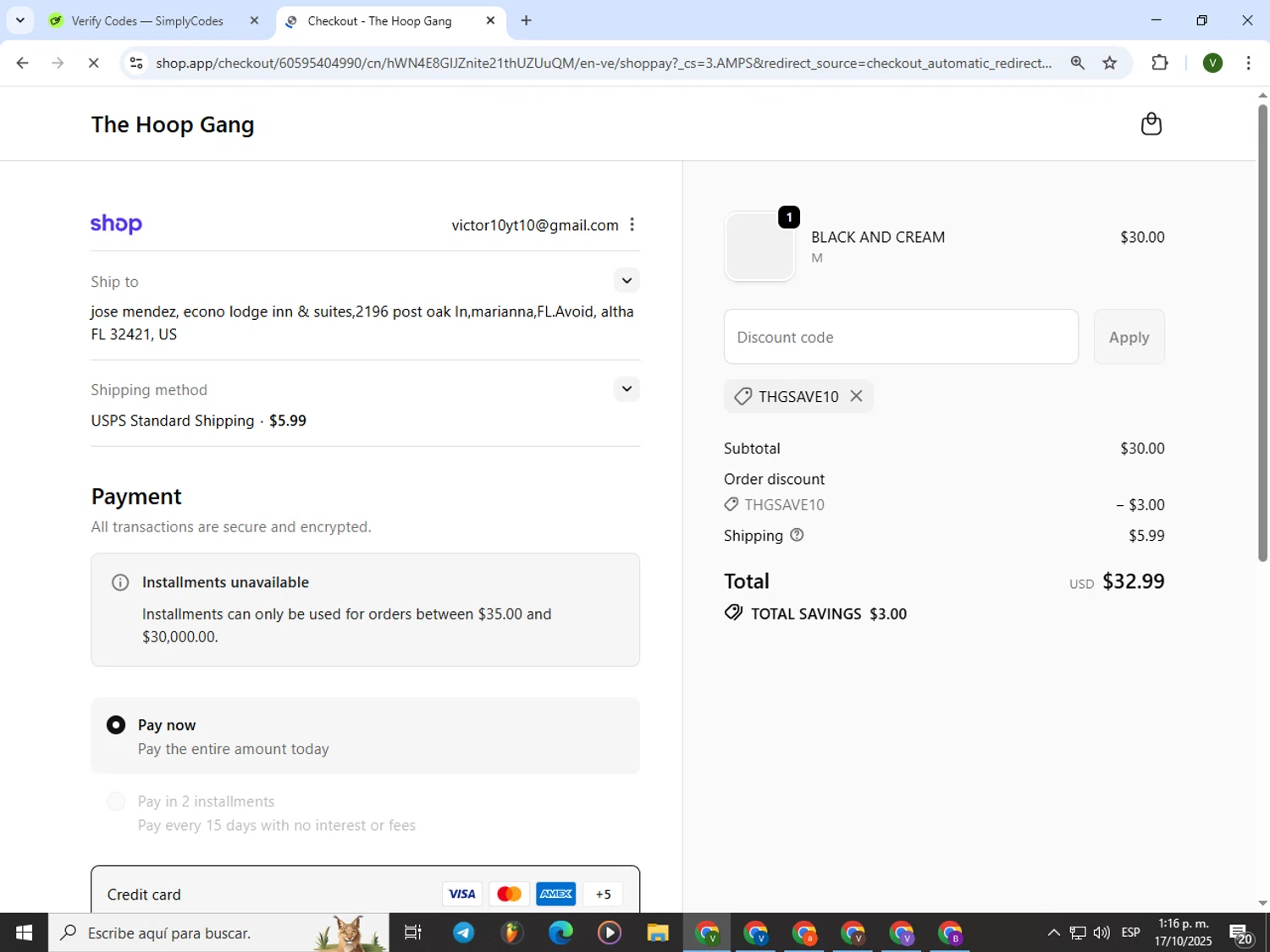Click the Visa card logo
Screen dimensions: 1270x952
pyautogui.click(x=461, y=894)
